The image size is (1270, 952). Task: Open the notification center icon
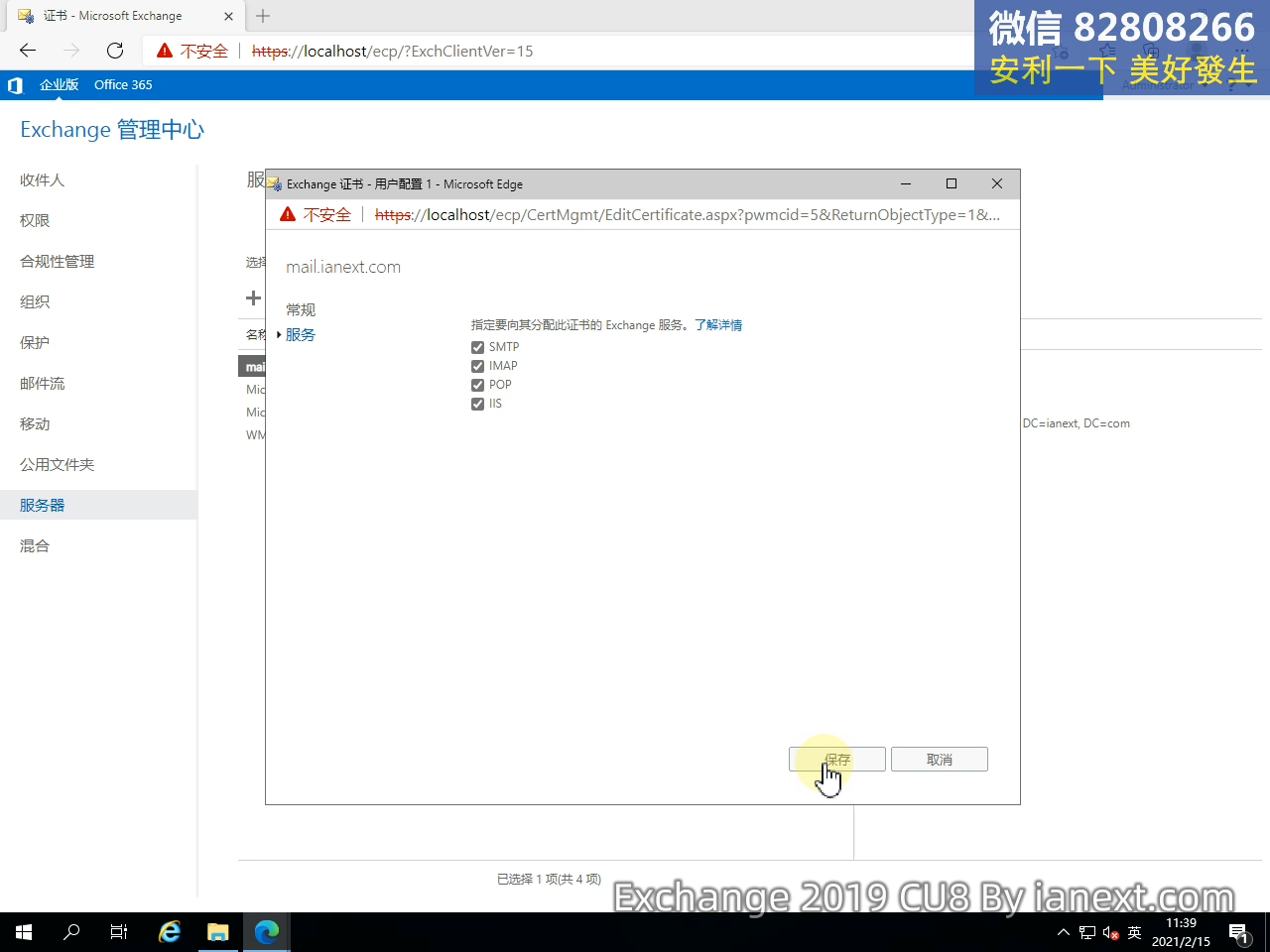(1239, 932)
